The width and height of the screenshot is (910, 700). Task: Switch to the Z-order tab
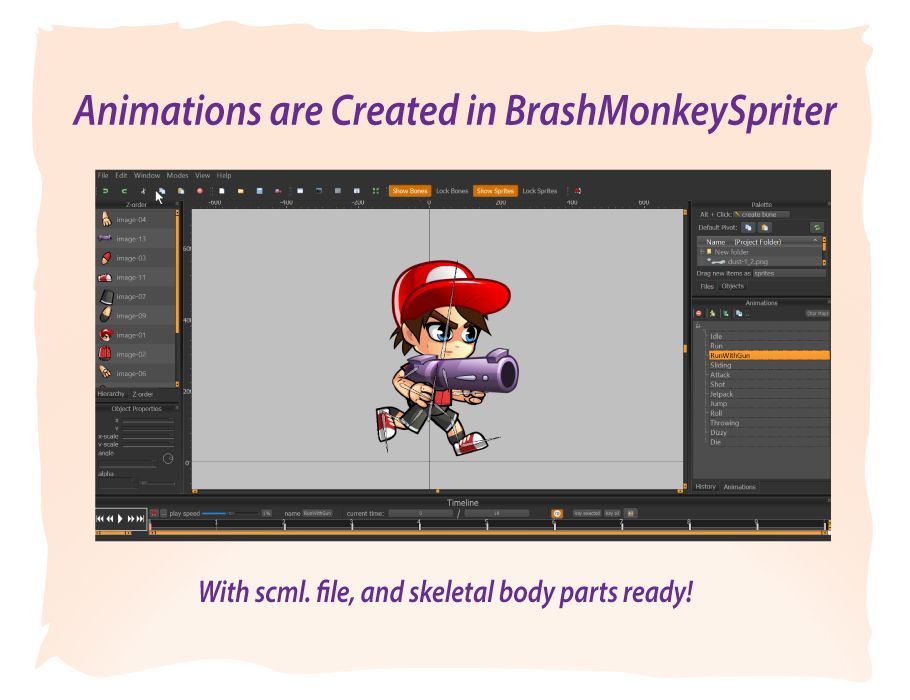[143, 394]
